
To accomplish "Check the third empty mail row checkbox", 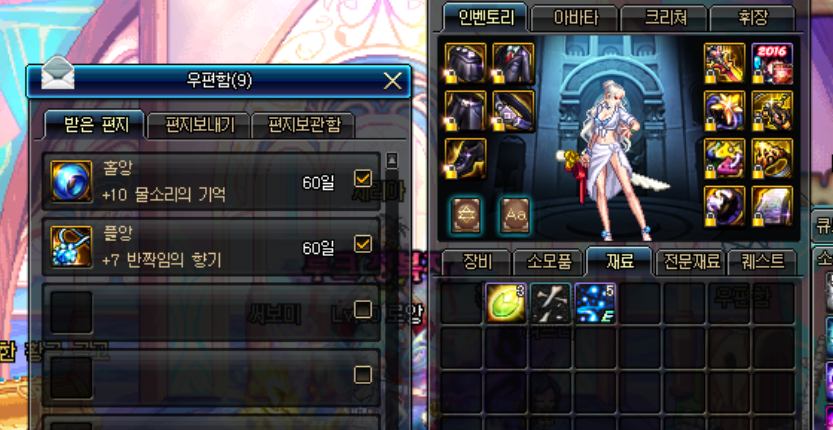I will [363, 309].
